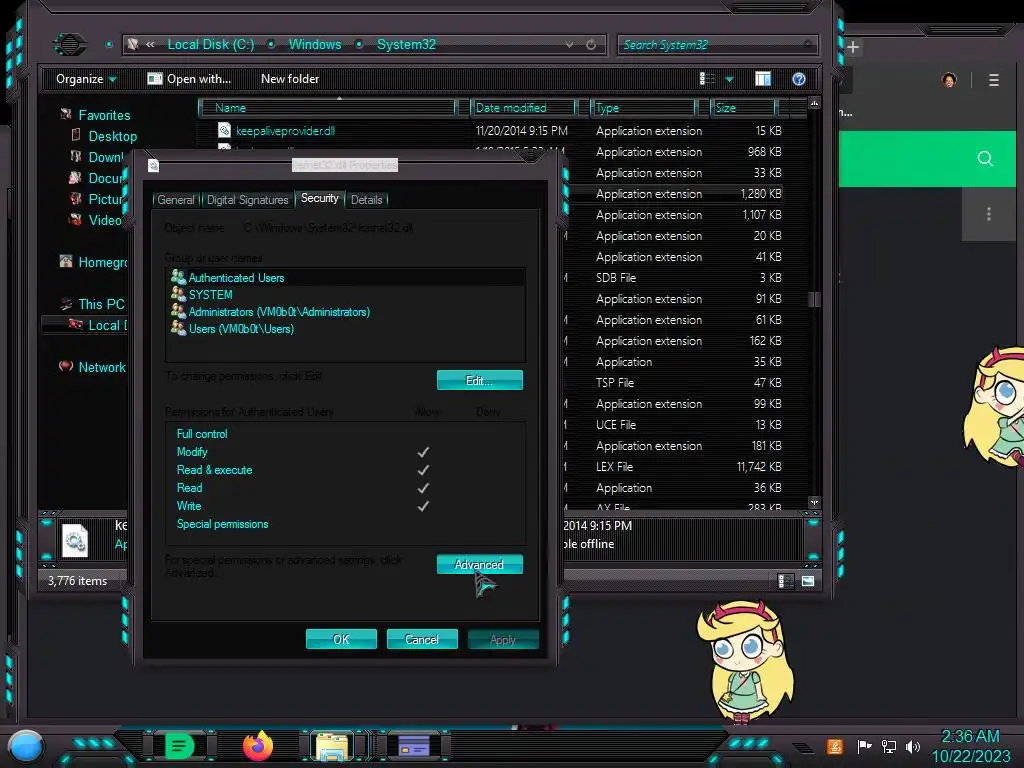Screen dimensions: 1024x768
Task: Change view layout icon in Explorer toolbar
Action: pyautogui.click(x=707, y=79)
